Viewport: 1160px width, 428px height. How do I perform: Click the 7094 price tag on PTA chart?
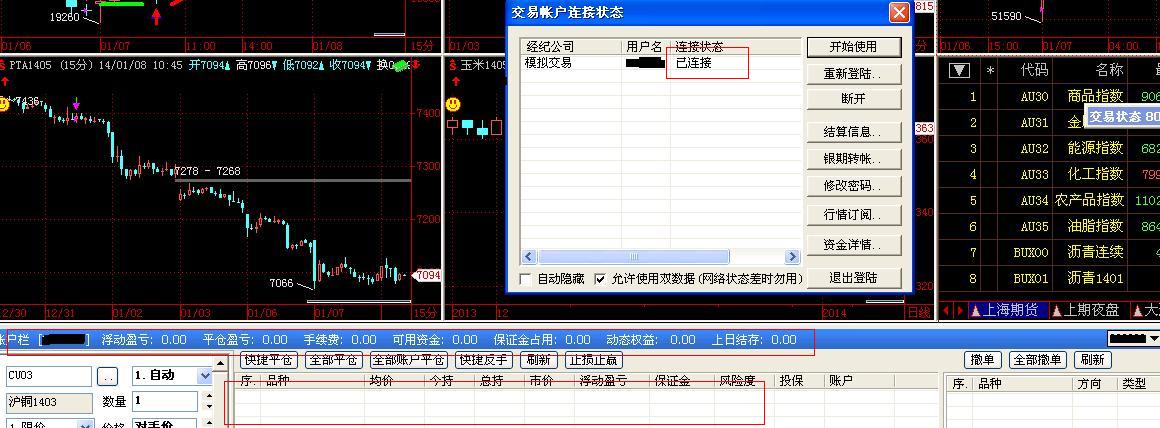428,275
